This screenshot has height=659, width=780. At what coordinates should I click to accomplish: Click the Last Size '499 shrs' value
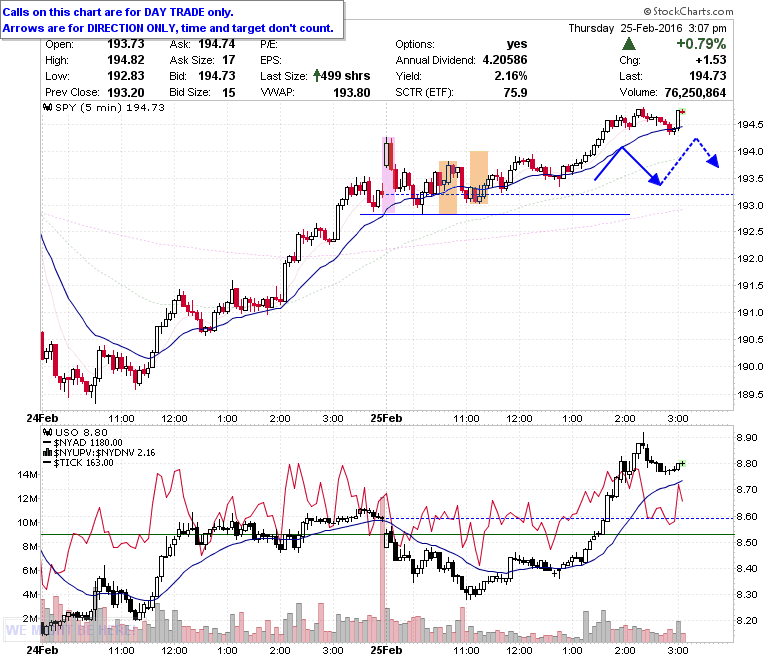[x=346, y=76]
